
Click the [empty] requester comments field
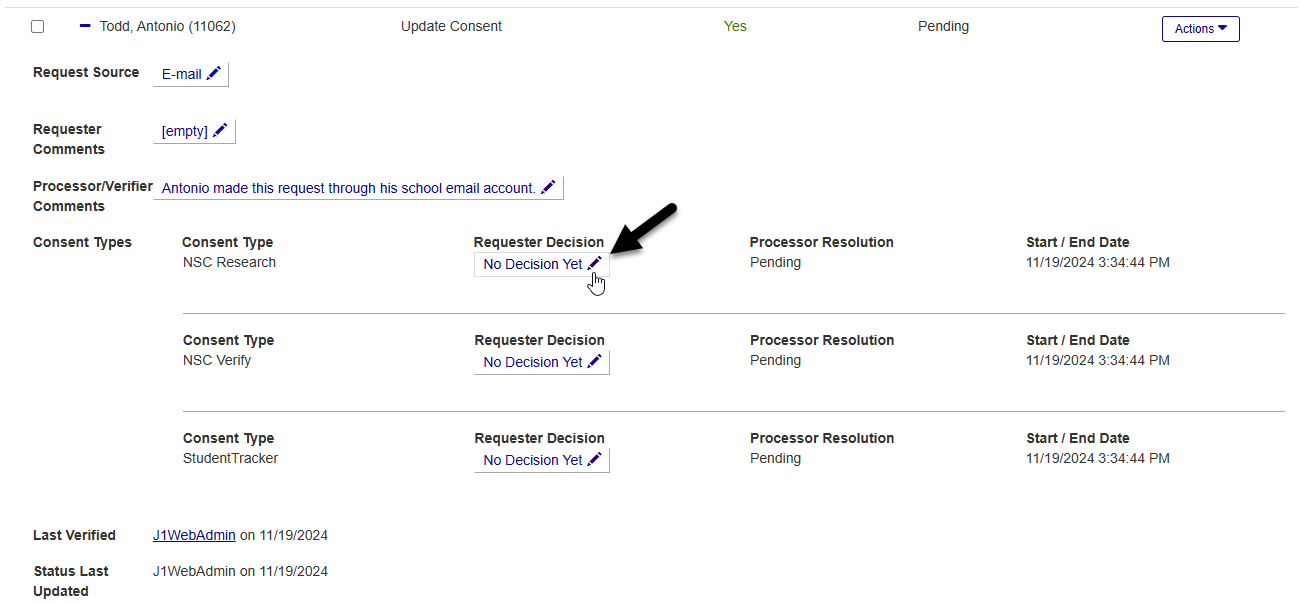[x=185, y=131]
